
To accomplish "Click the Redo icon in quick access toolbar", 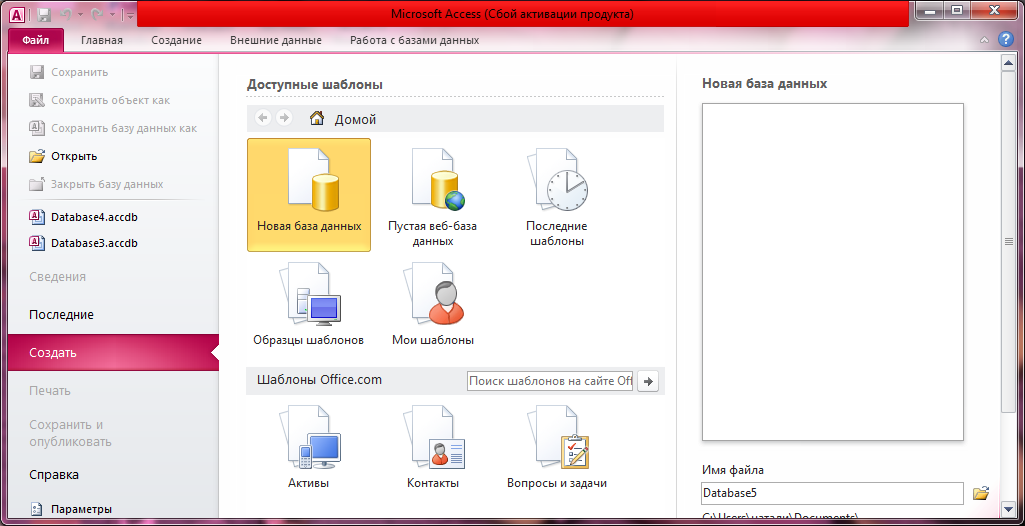I will (95, 14).
